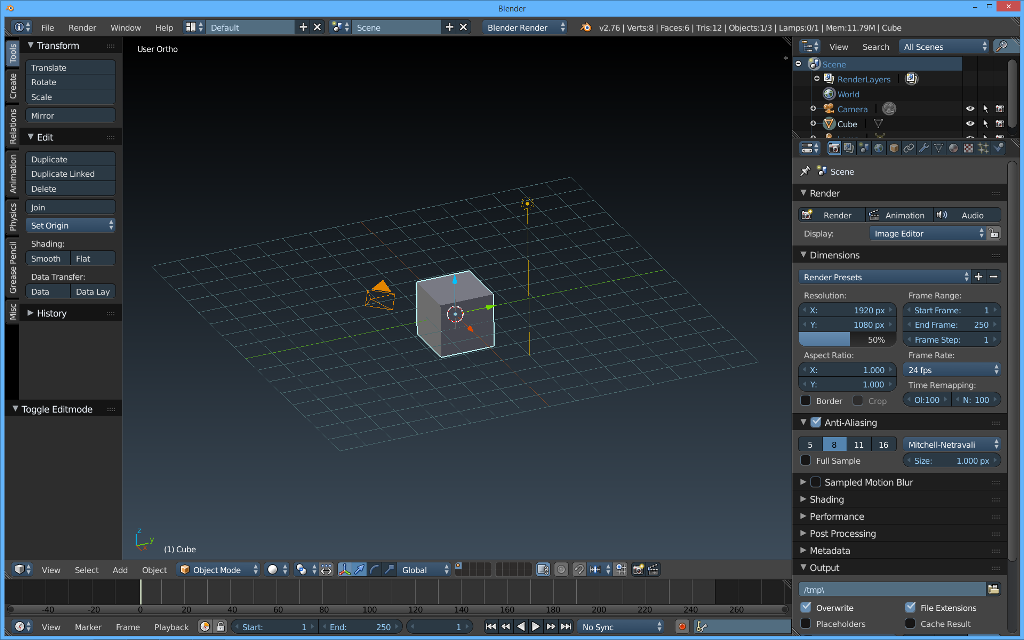Viewport: 1024px width, 640px height.
Task: Click the Texture checker icon in Properties
Action: click(968, 147)
